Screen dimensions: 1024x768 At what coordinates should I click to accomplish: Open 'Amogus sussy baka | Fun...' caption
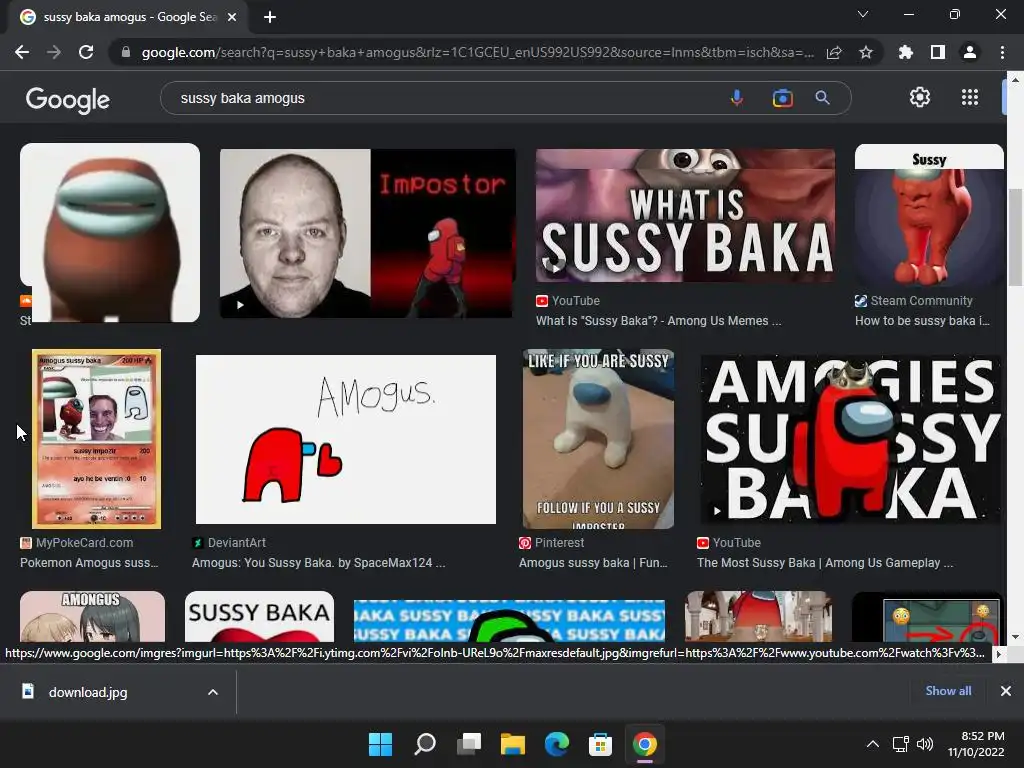(593, 562)
